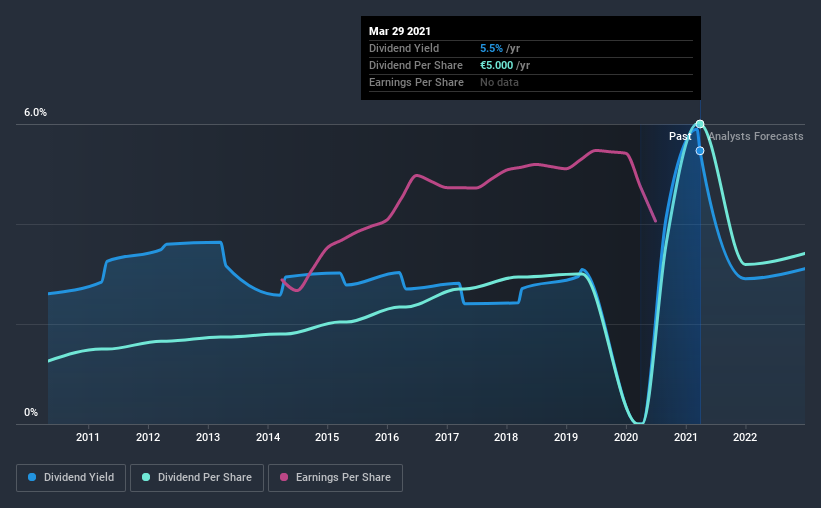
Task: Click the pink Earnings Per Share legend dot
Action: tap(284, 477)
